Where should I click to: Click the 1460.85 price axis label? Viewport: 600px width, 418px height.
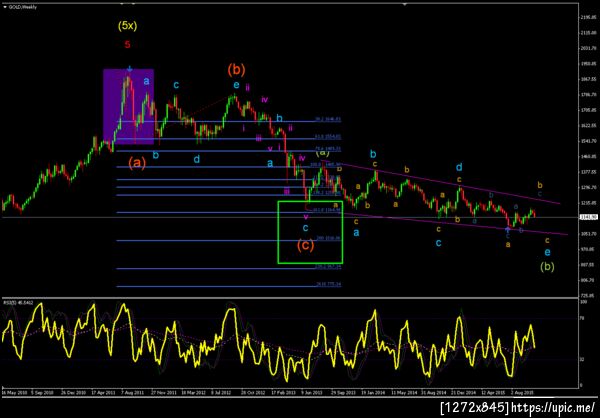click(588, 157)
